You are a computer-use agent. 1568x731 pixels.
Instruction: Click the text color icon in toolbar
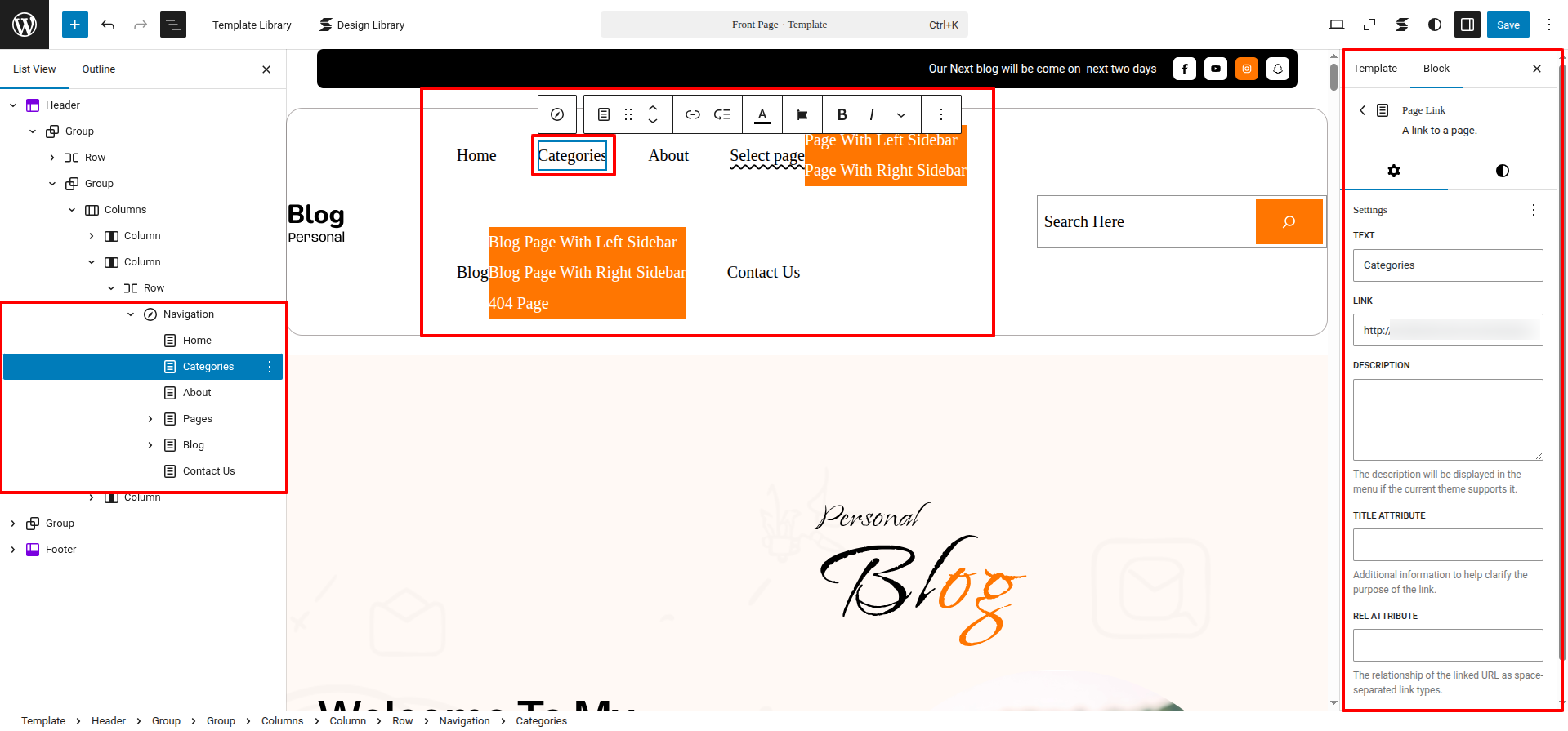[x=762, y=114]
